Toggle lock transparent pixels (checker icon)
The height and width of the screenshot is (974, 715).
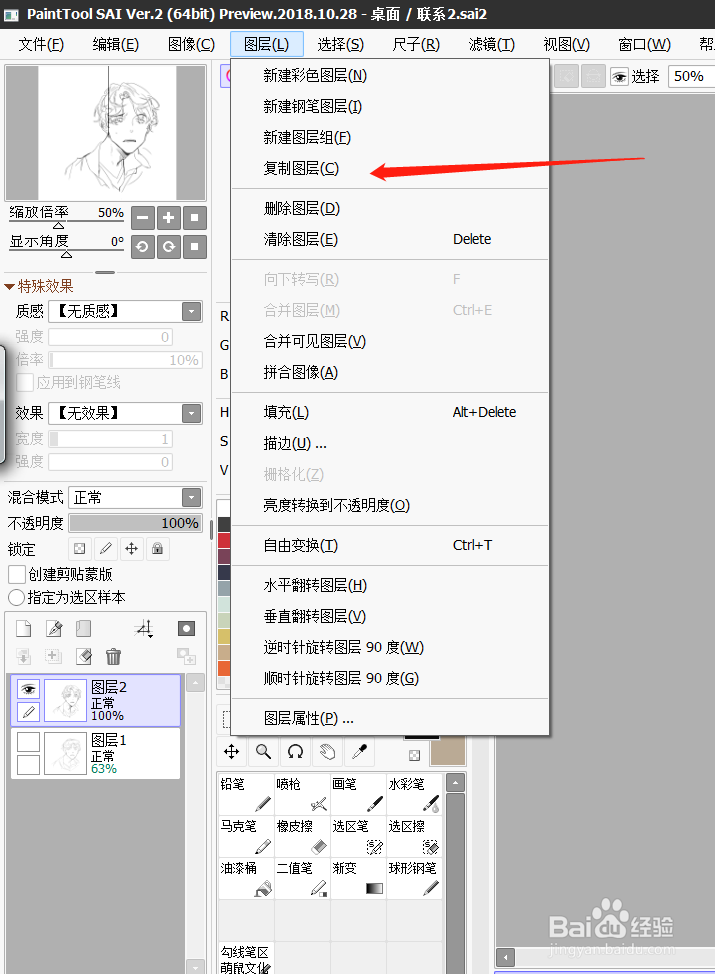click(80, 548)
